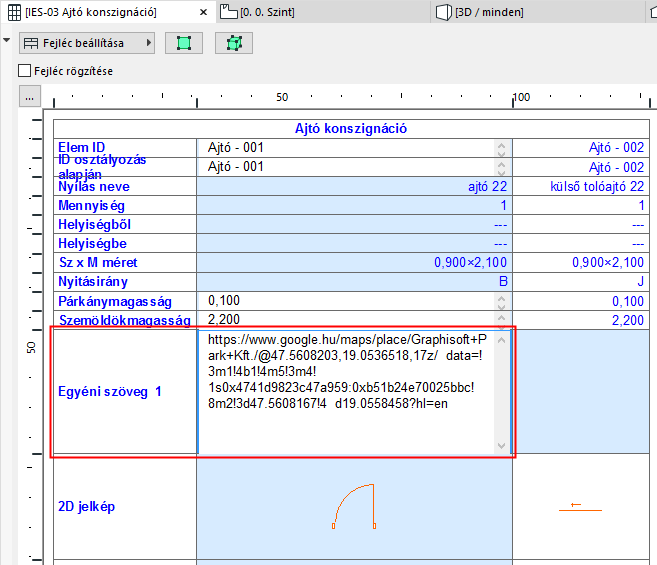Click the Elem ID cell Ajtó - 002

pyautogui.click(x=581, y=148)
